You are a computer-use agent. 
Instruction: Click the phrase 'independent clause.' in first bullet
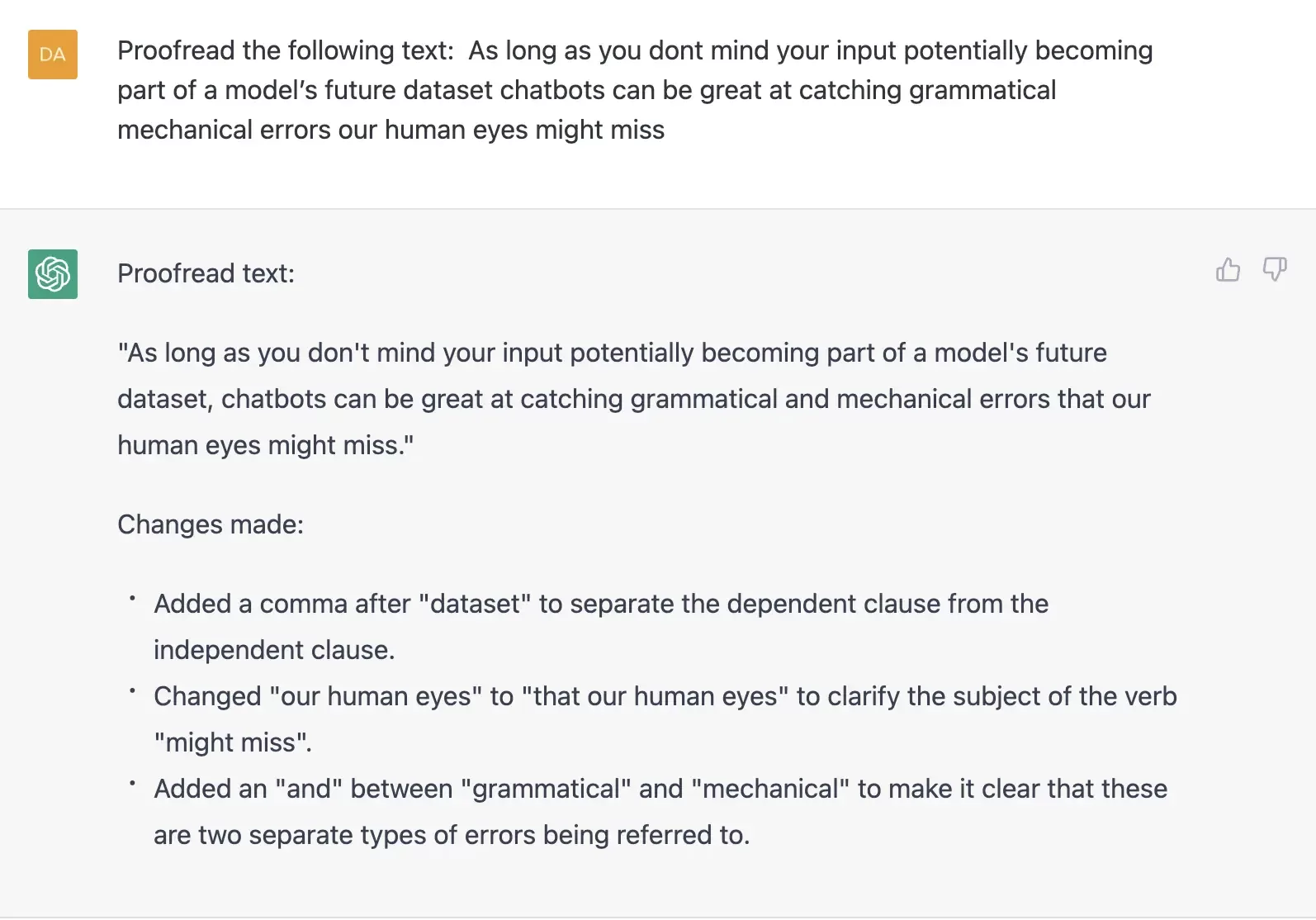tap(274, 650)
